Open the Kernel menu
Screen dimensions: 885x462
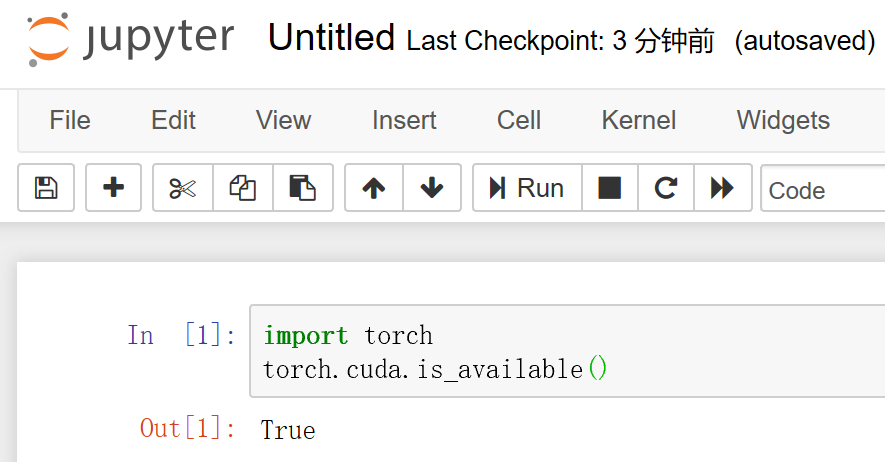click(x=638, y=120)
